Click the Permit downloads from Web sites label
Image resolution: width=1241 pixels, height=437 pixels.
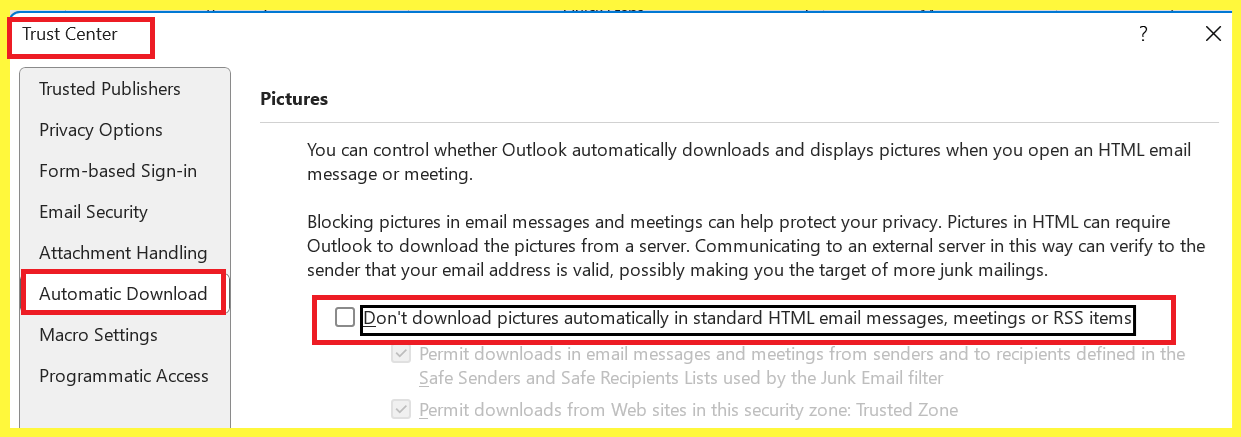click(688, 410)
